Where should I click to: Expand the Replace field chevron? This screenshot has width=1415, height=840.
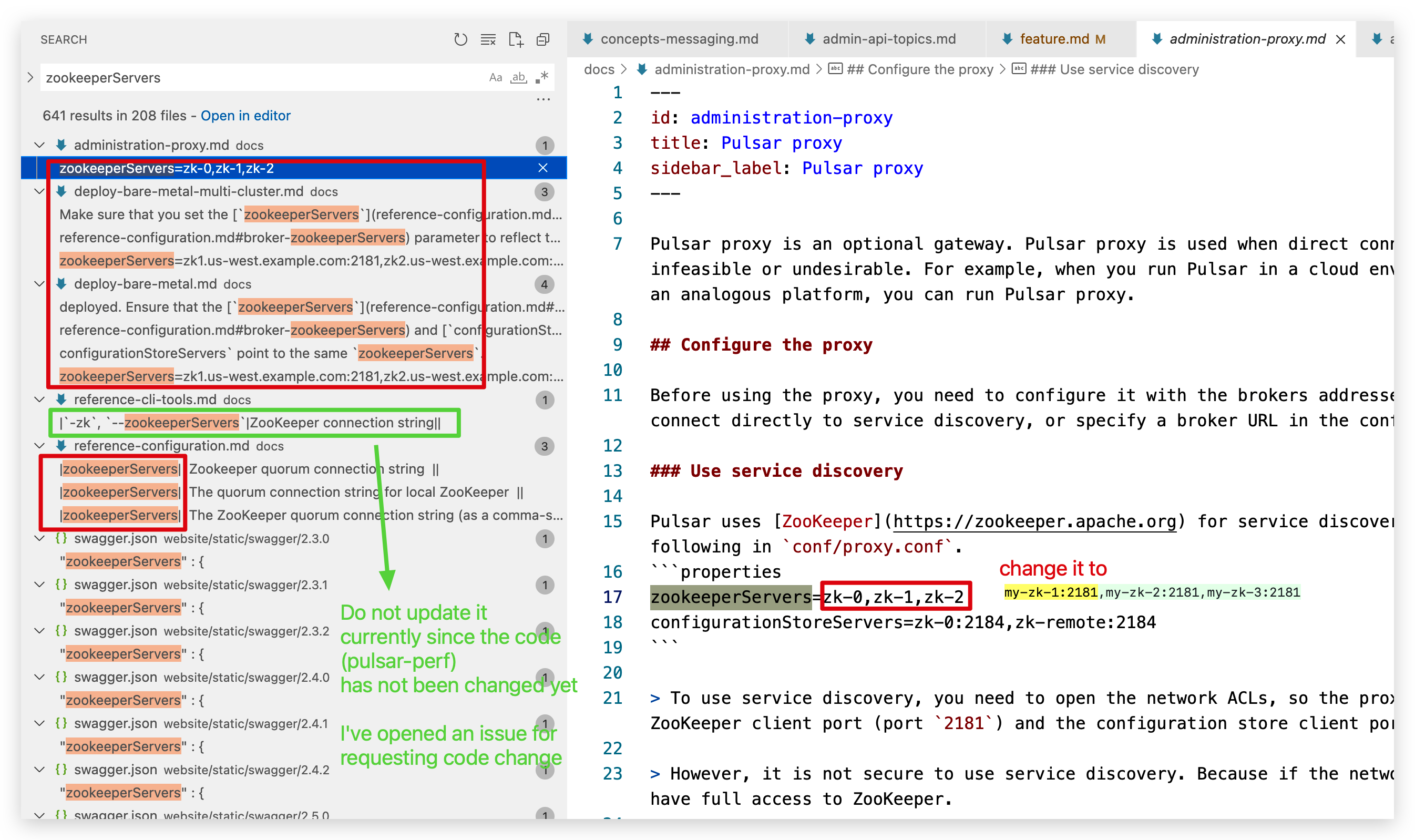30,78
